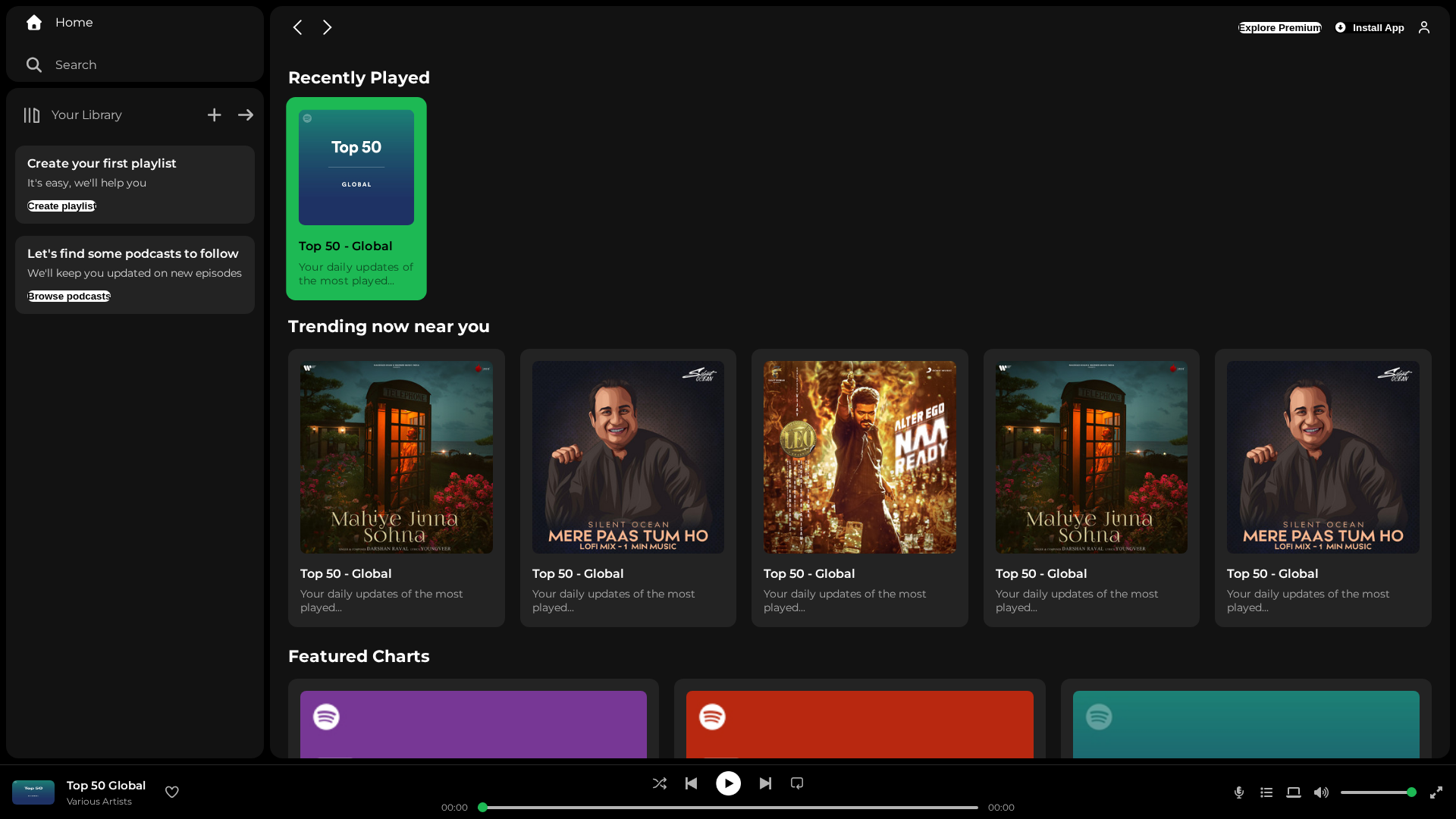This screenshot has height=819, width=1456.
Task: Click now playing album thumbnail
Action: click(x=33, y=792)
